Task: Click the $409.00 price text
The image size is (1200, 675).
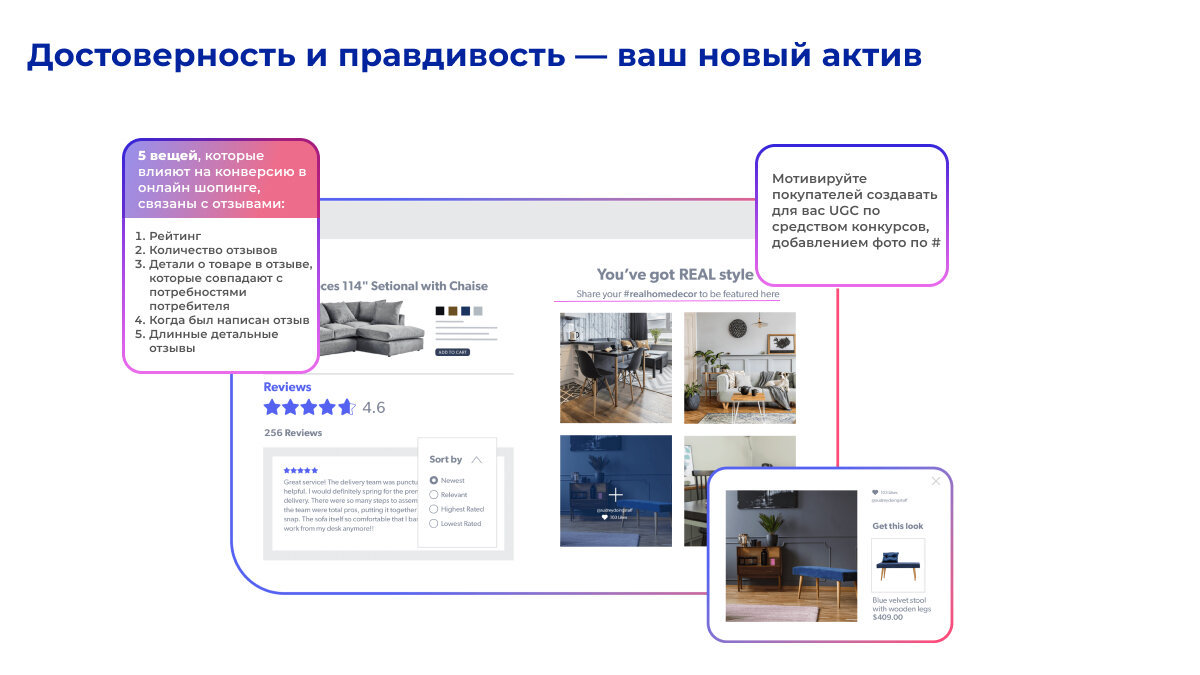Action: [x=887, y=617]
